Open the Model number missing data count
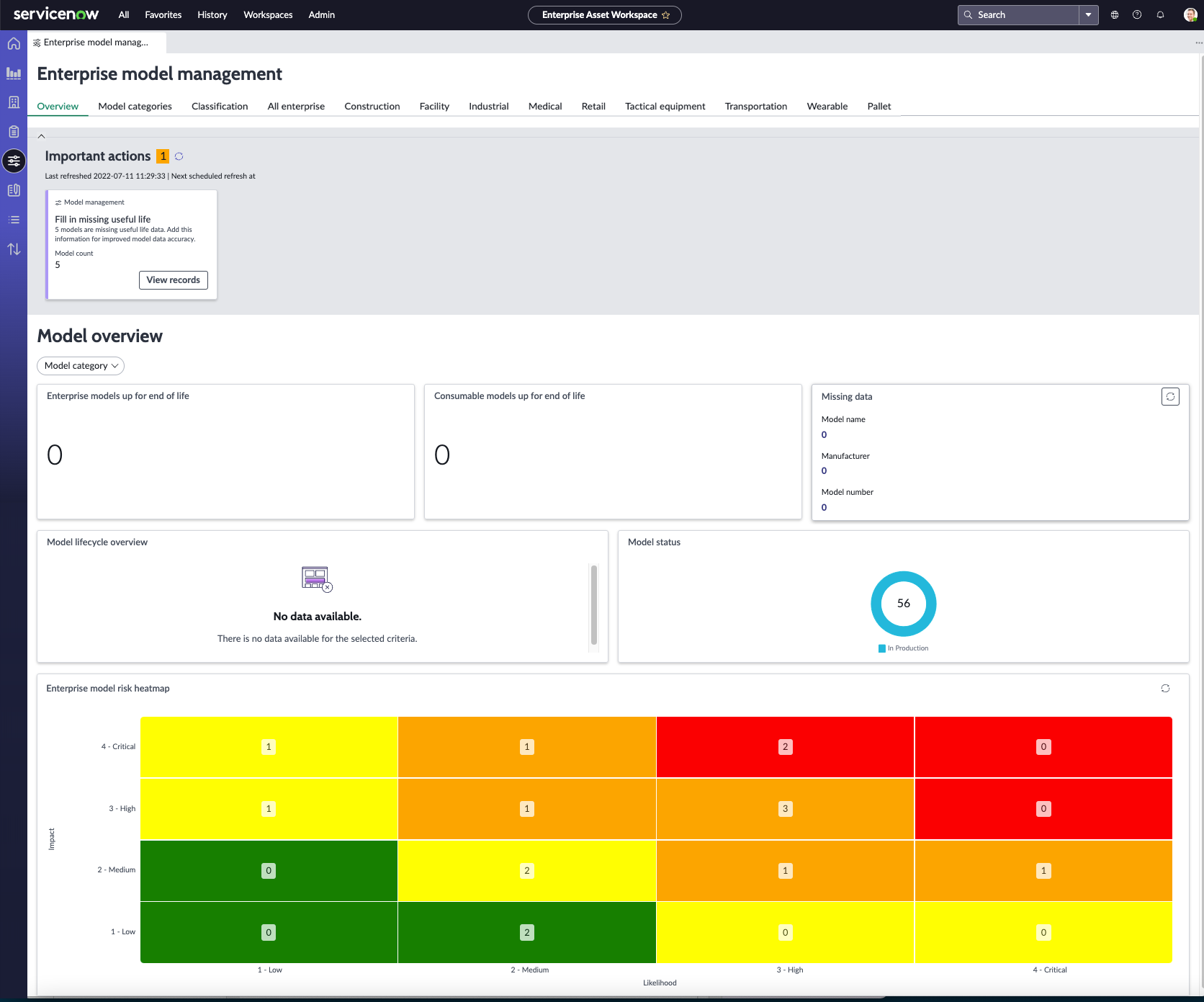This screenshot has height=1002, width=1204. point(825,508)
